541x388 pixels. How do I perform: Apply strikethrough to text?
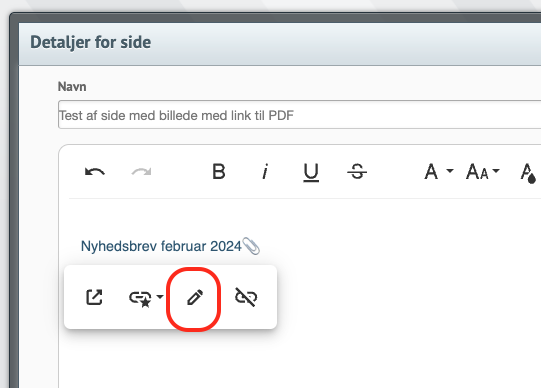pyautogui.click(x=357, y=171)
